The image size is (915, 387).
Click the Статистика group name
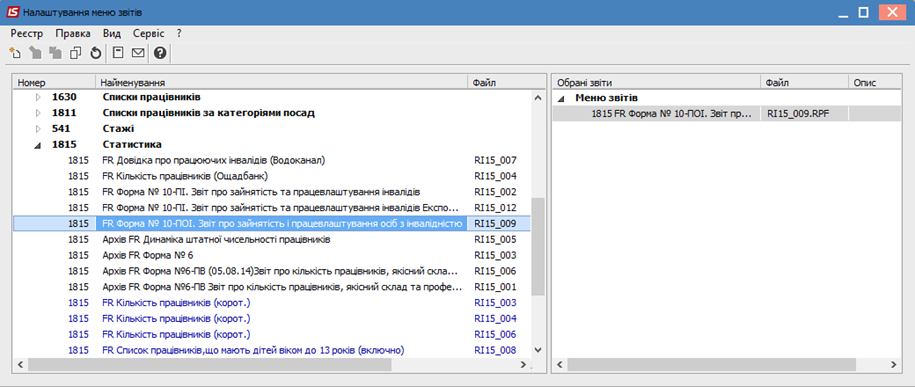(x=132, y=144)
